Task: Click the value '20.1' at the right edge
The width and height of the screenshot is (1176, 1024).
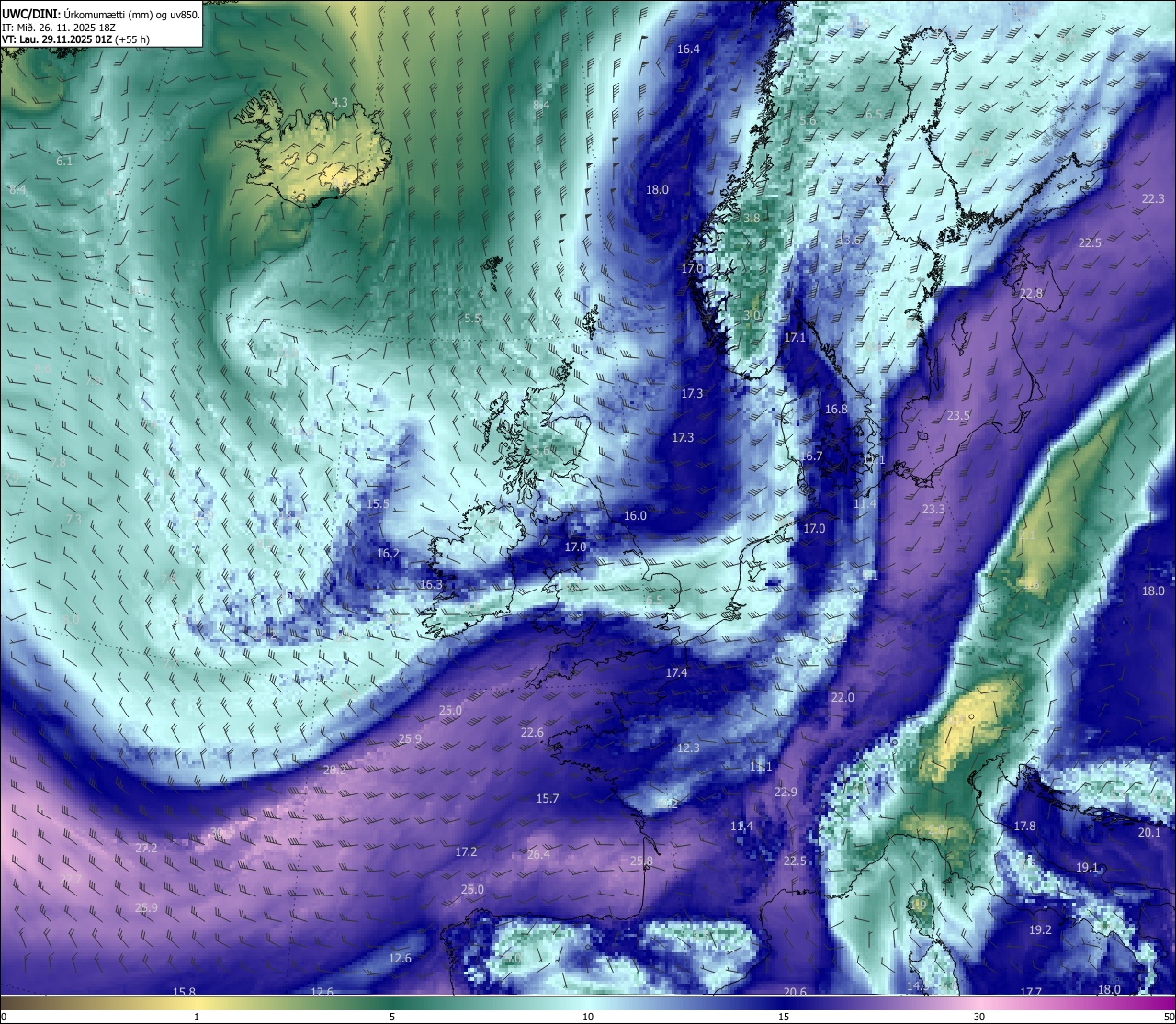Action: 1150,833
